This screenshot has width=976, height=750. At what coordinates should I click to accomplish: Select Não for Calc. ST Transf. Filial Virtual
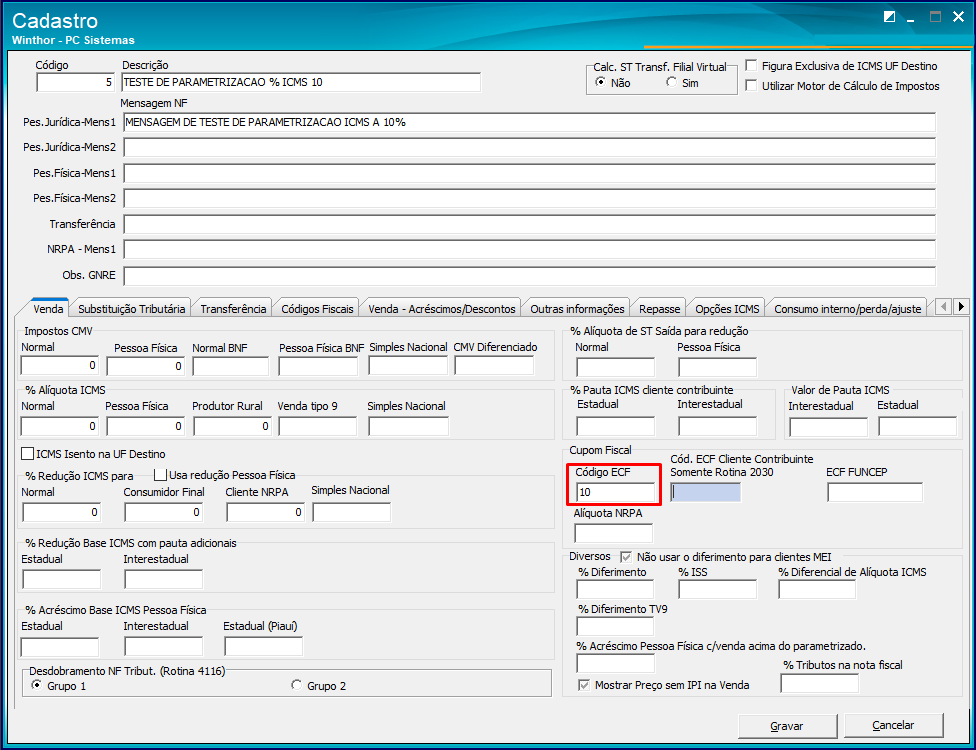601,82
